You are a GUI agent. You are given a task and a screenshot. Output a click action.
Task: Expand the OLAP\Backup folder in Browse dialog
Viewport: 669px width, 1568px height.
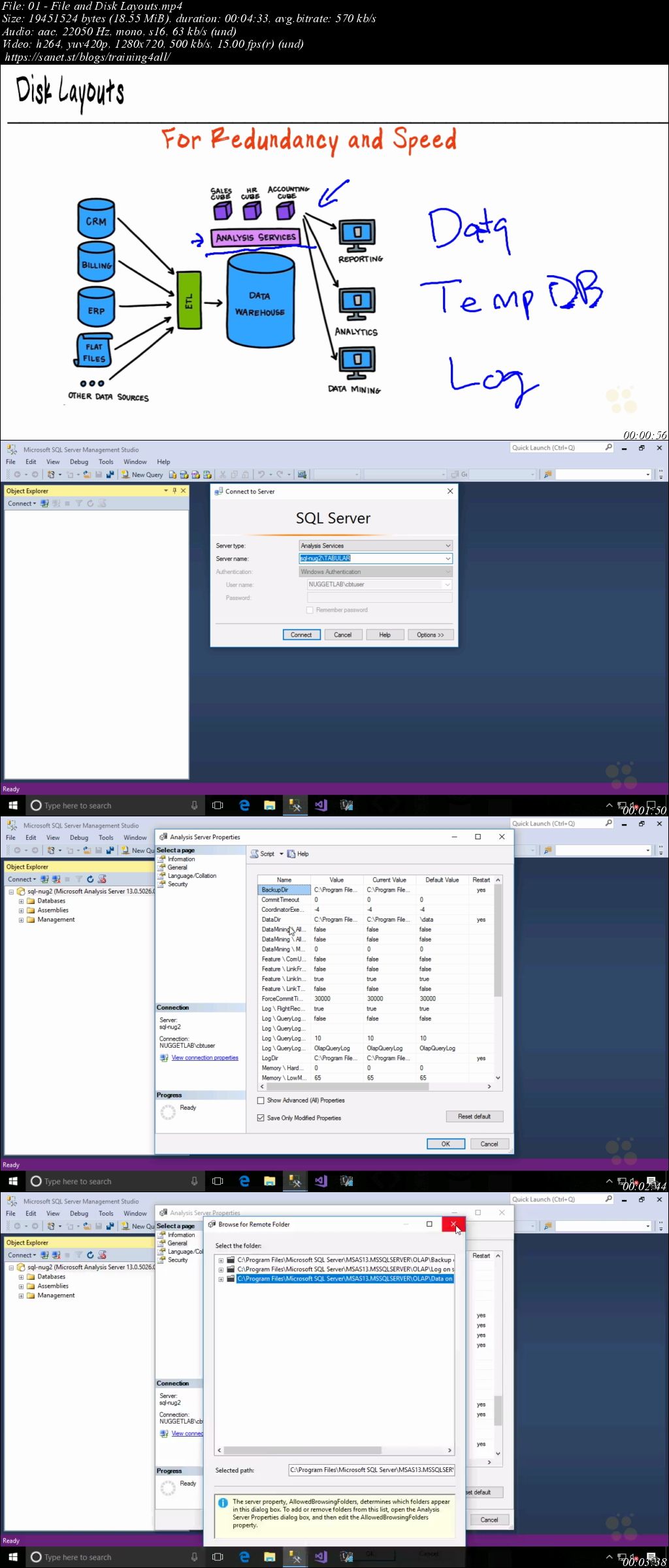coord(221,1260)
